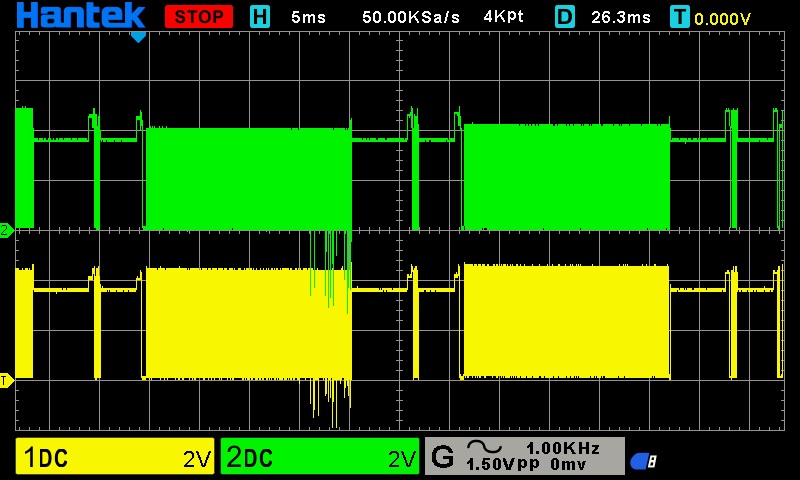
Task: Click the 1.50Vpp generator amplitude value
Action: pos(503,464)
